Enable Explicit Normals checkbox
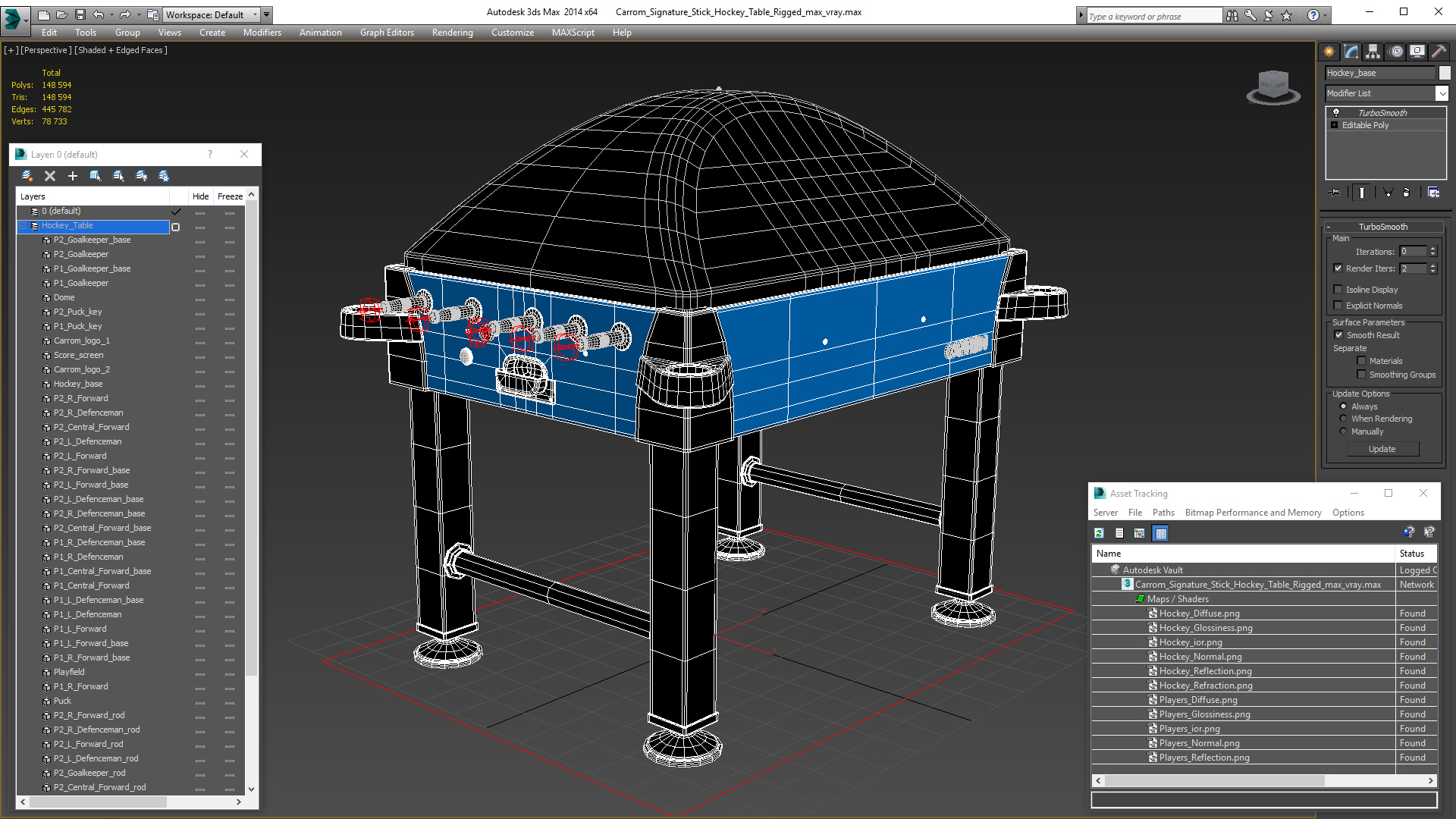 tap(1338, 306)
